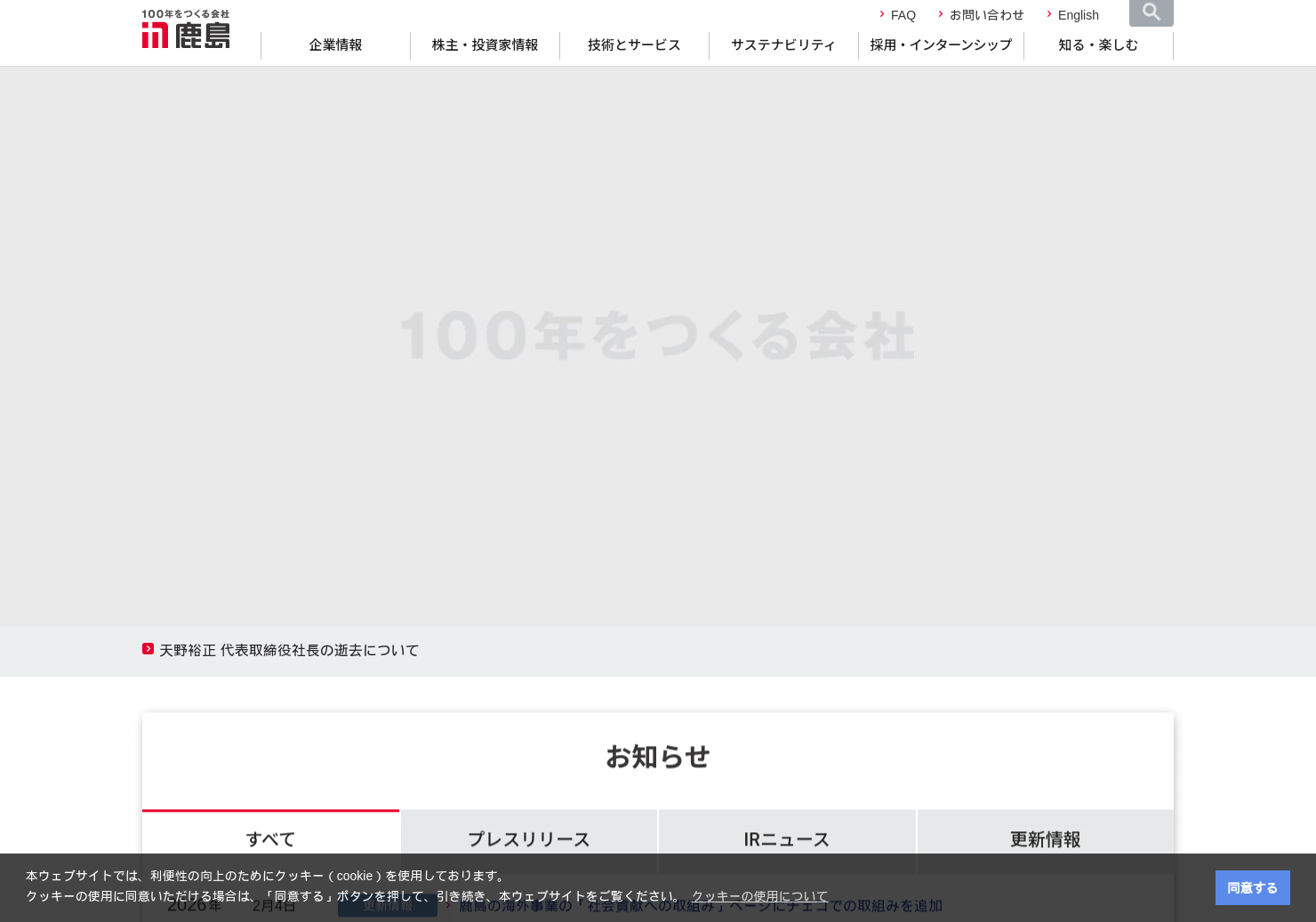Open the 企業情報 menu
The width and height of the screenshot is (1316, 922).
335,45
